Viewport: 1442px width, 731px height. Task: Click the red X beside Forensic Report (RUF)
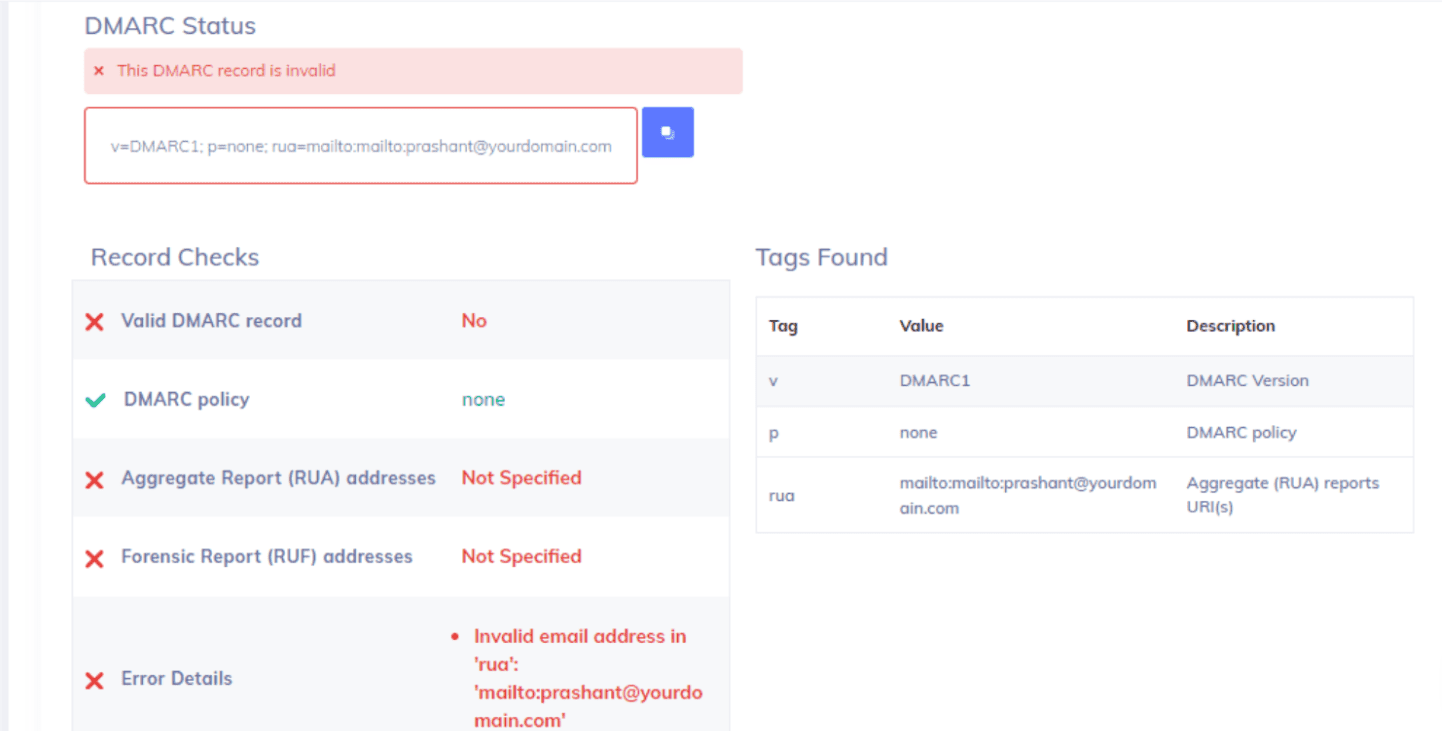[95, 558]
